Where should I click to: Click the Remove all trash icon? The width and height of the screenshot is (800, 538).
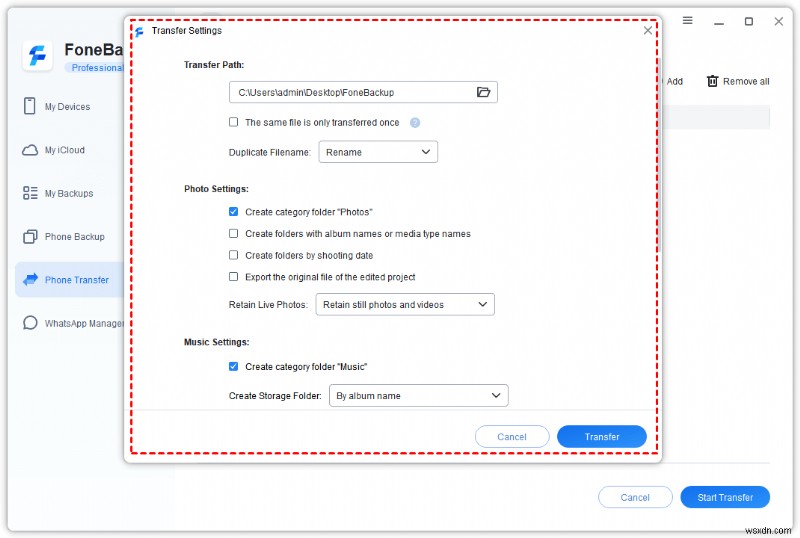pos(712,81)
